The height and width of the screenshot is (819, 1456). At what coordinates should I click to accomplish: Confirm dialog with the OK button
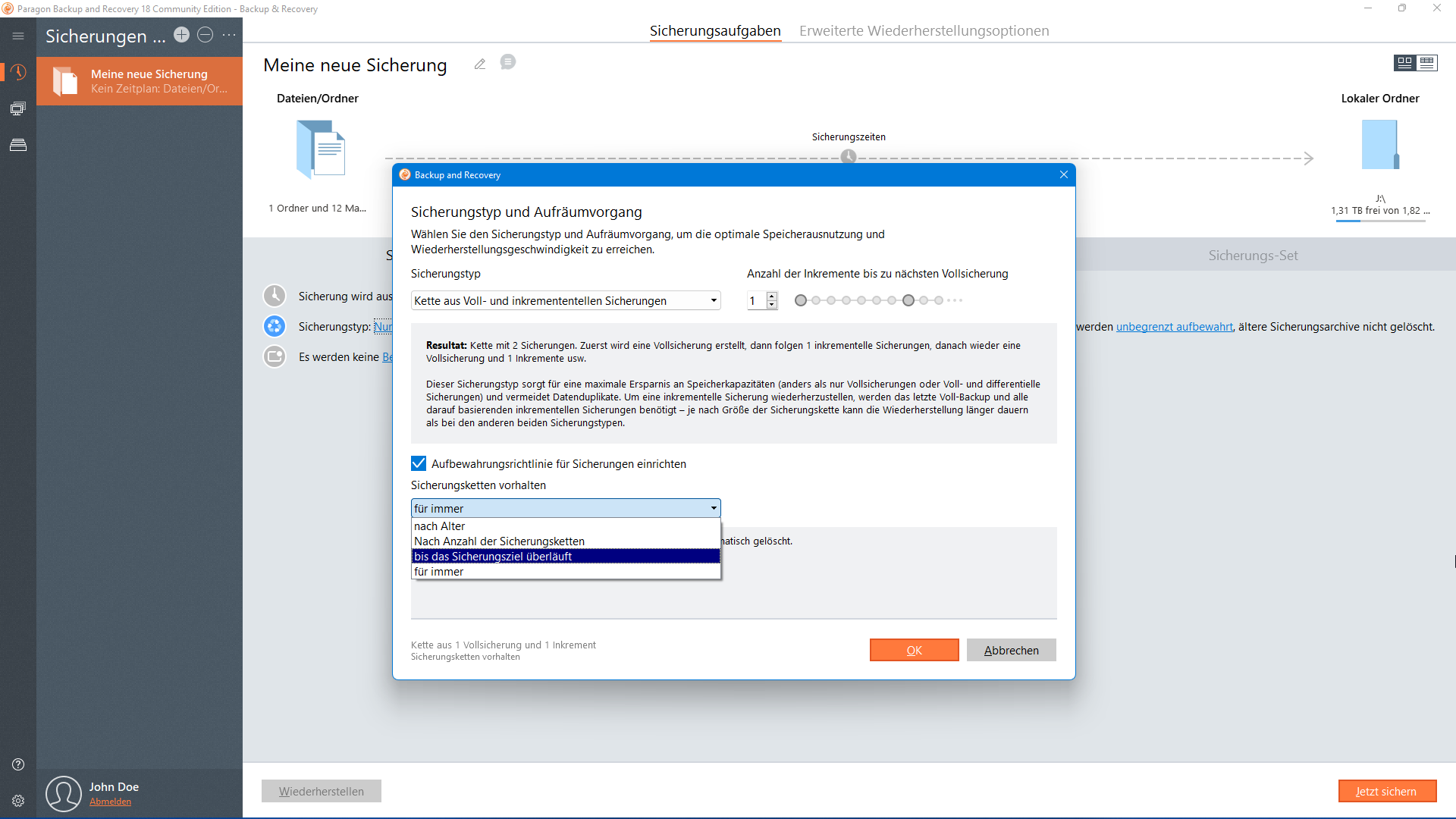click(914, 651)
